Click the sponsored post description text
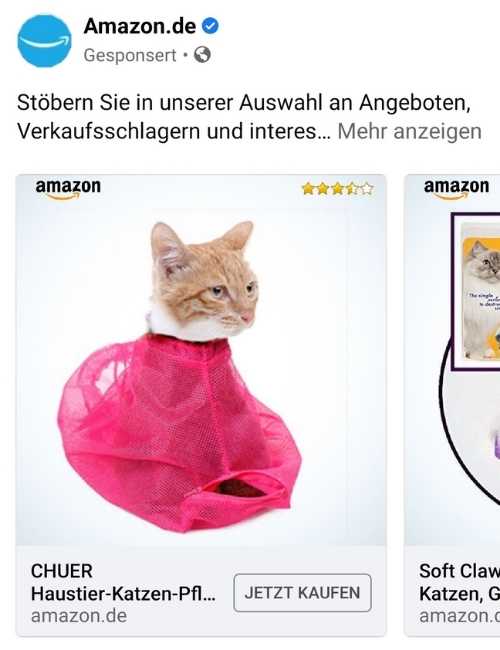The image size is (500, 650). coord(249,117)
